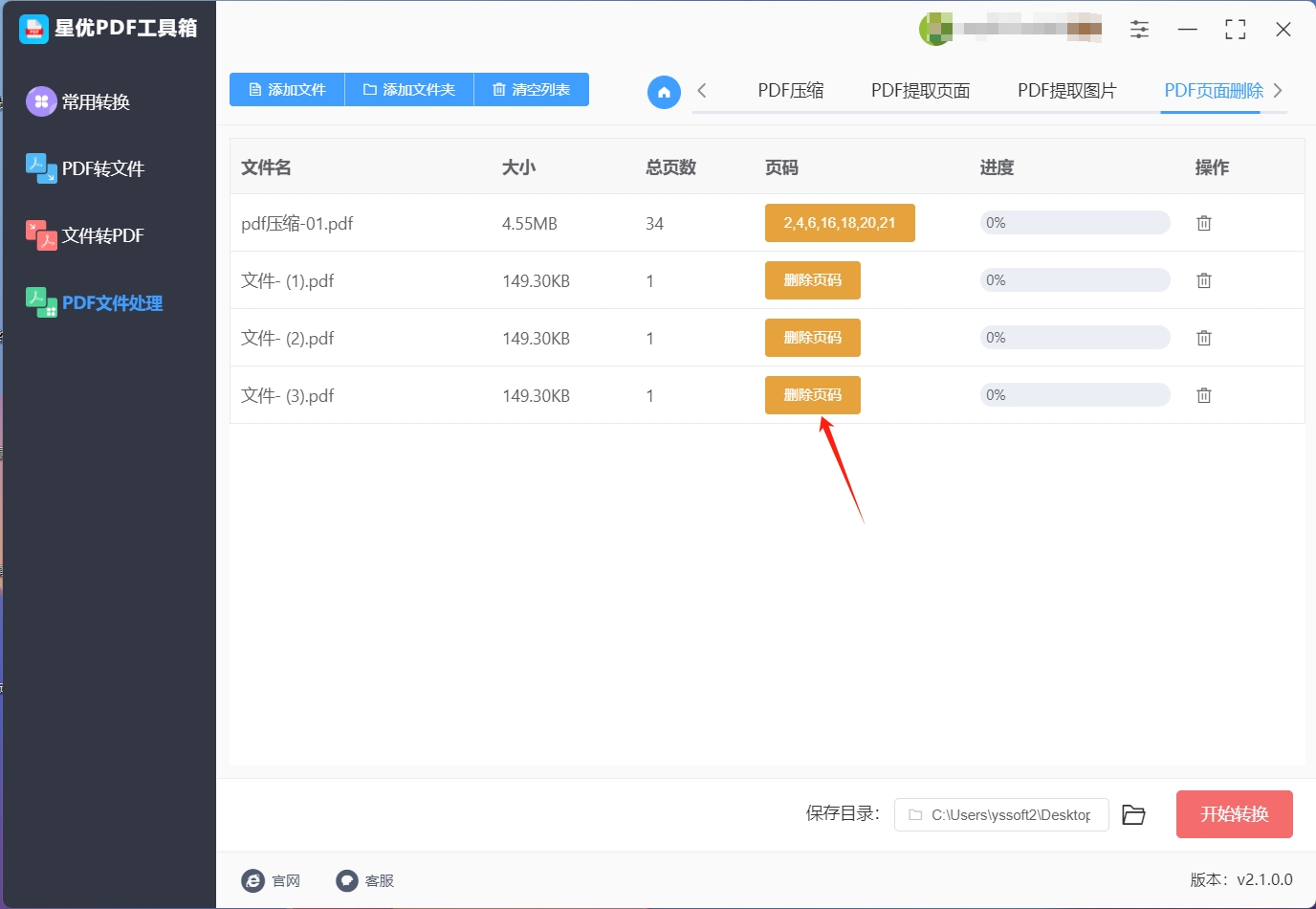Click the page numbers 2,4,6,16,18,20,21 button
Image resolution: width=1316 pixels, height=909 pixels.
pos(840,223)
